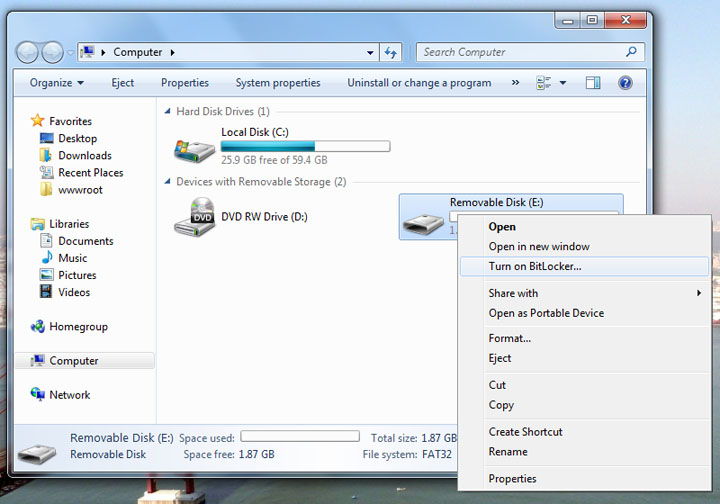The width and height of the screenshot is (720, 504).
Task: Click Properties in the toolbar
Action: click(185, 83)
